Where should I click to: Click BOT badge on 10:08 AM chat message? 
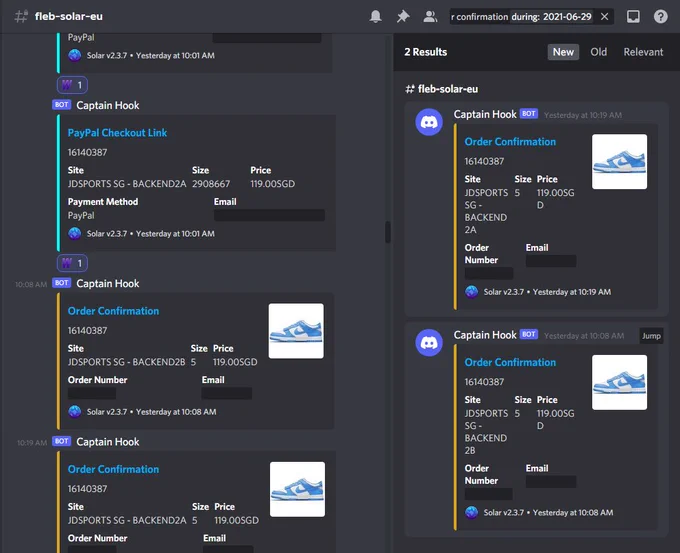coord(62,283)
